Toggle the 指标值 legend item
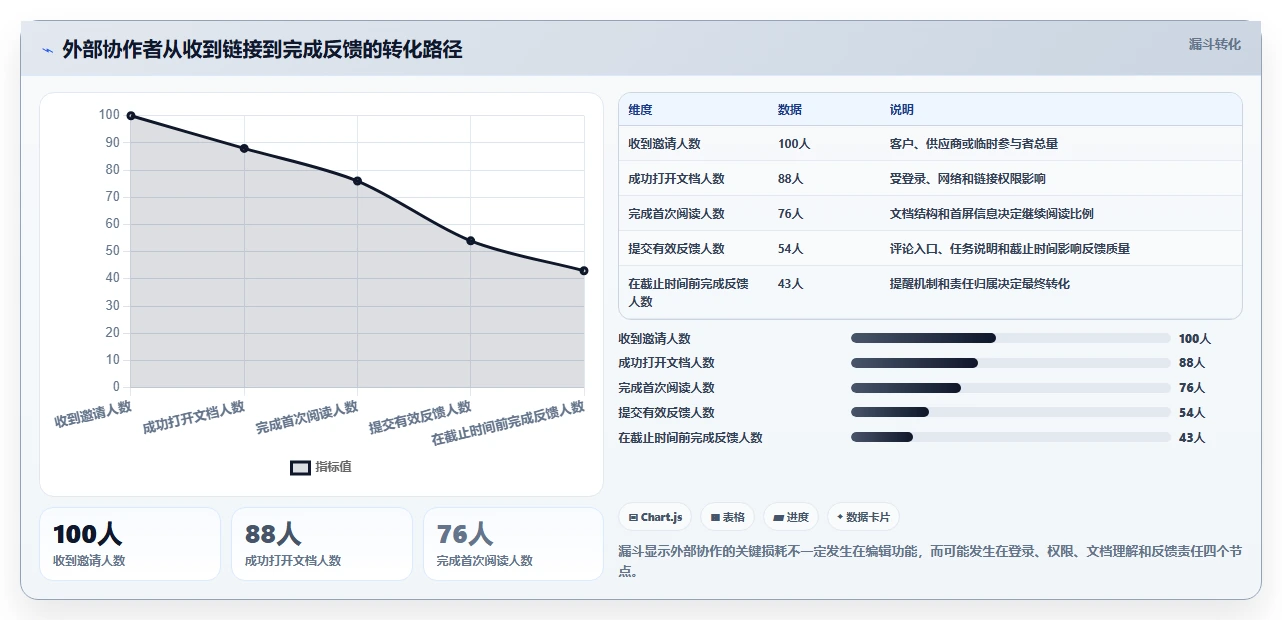The width and height of the screenshot is (1282, 620). [321, 467]
